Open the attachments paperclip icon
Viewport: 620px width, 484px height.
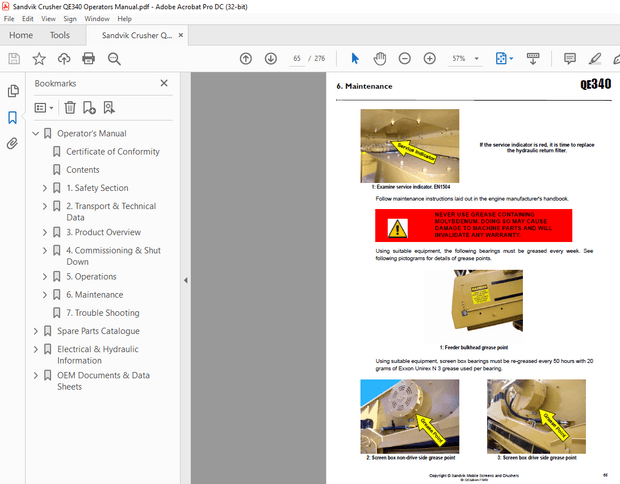(13, 143)
